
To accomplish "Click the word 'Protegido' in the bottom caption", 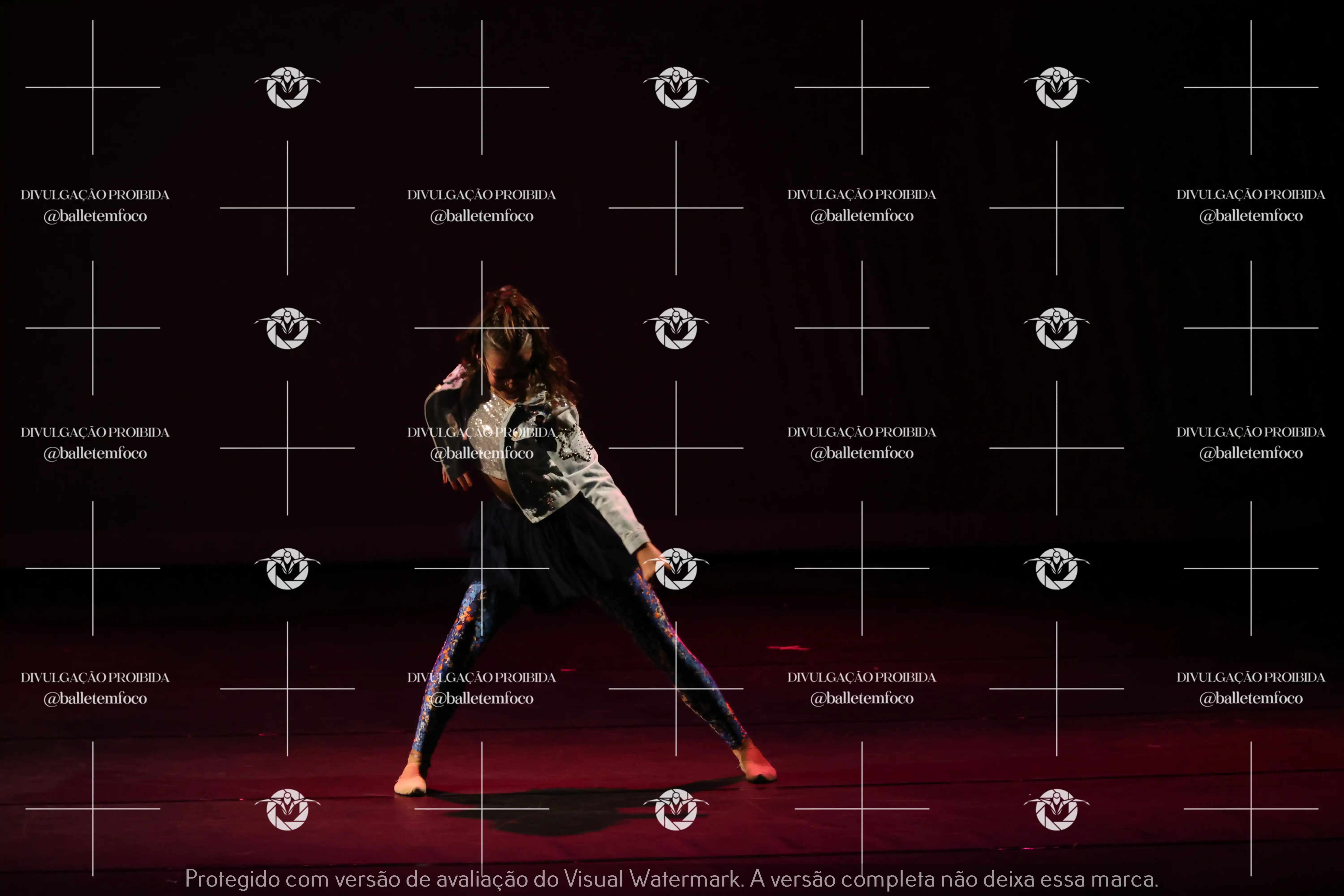I will [233, 879].
